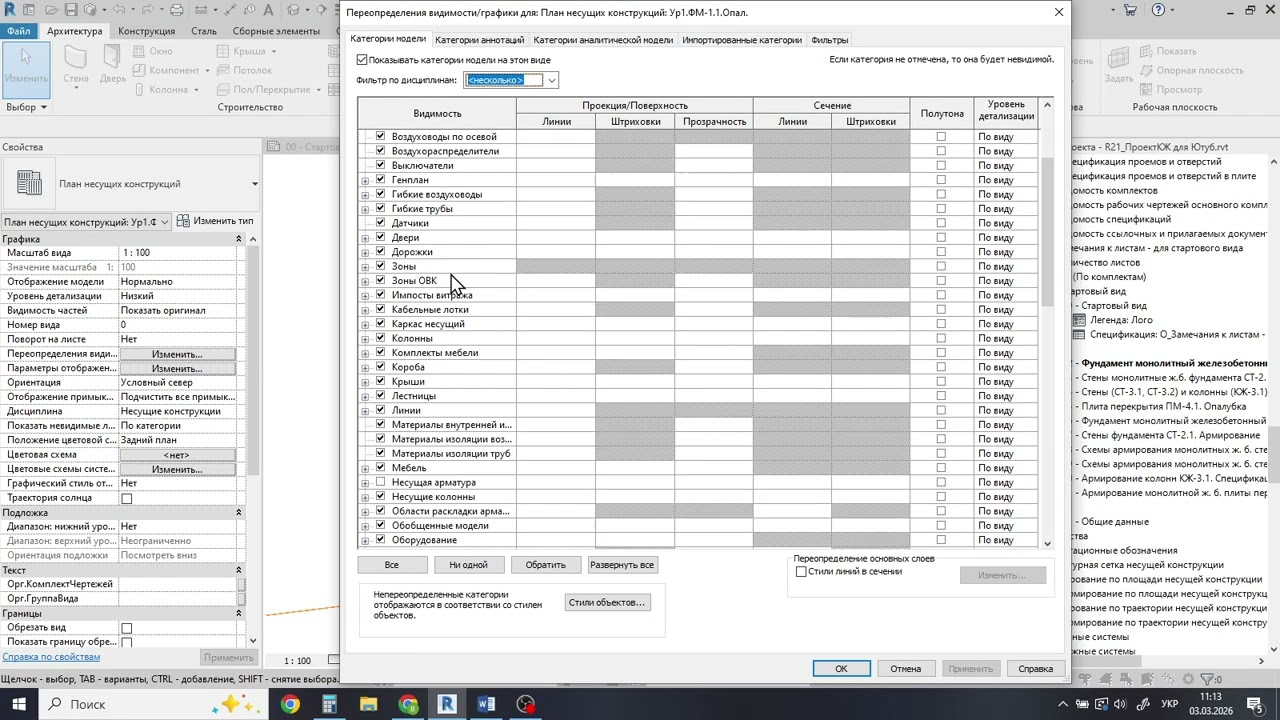Open the Файл menu

coord(18,31)
